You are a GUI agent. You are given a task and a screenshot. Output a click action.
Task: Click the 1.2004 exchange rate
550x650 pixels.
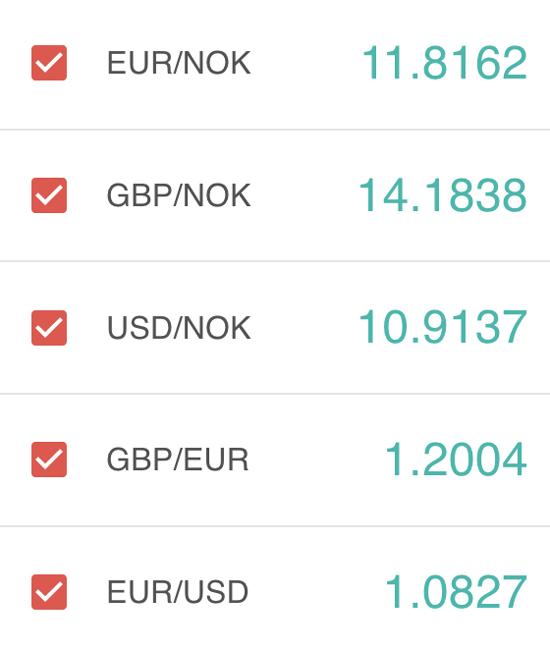pyautogui.click(x=456, y=459)
